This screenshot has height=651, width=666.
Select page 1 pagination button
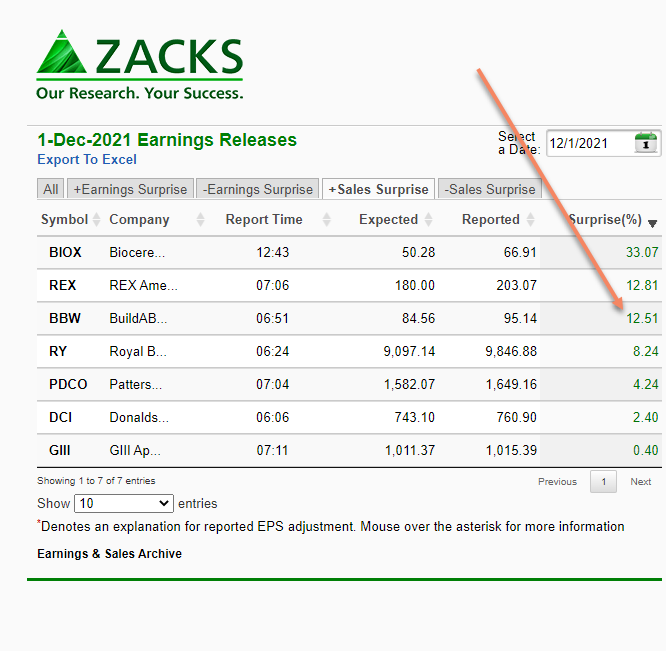click(603, 482)
